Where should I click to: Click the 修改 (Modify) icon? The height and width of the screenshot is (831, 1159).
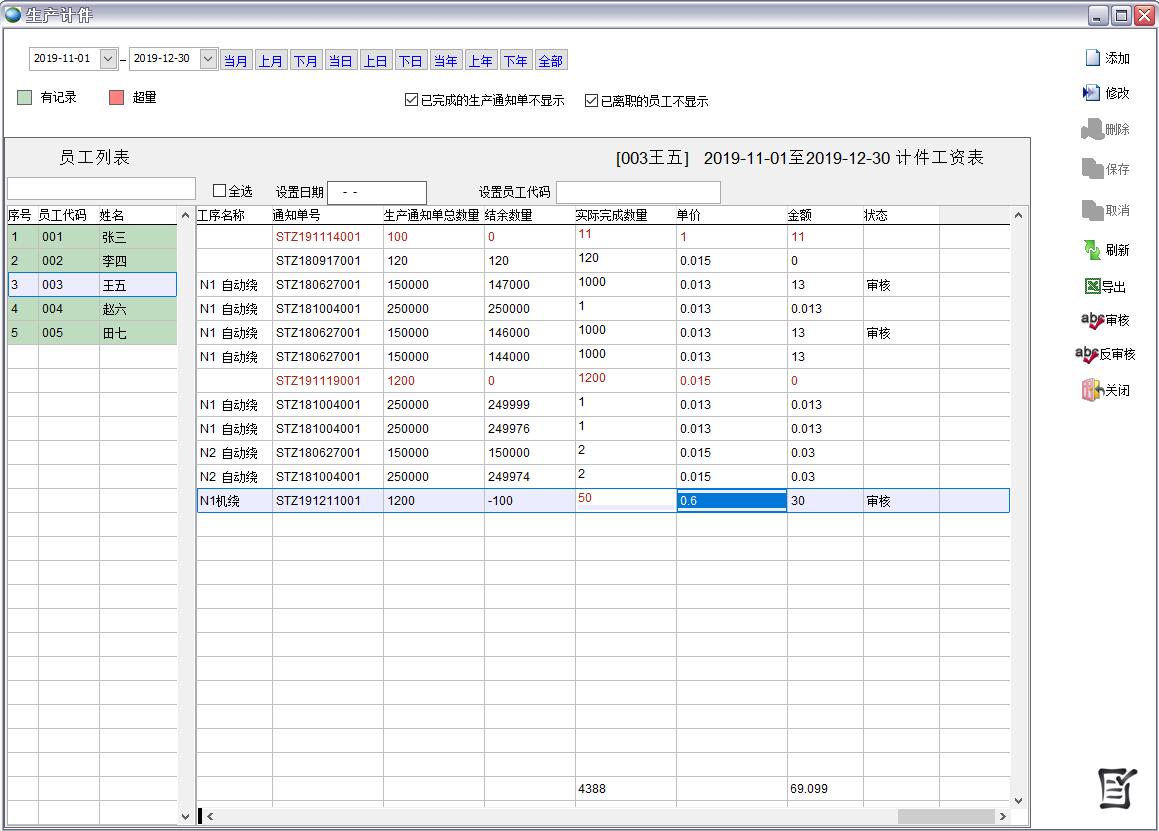(1091, 93)
